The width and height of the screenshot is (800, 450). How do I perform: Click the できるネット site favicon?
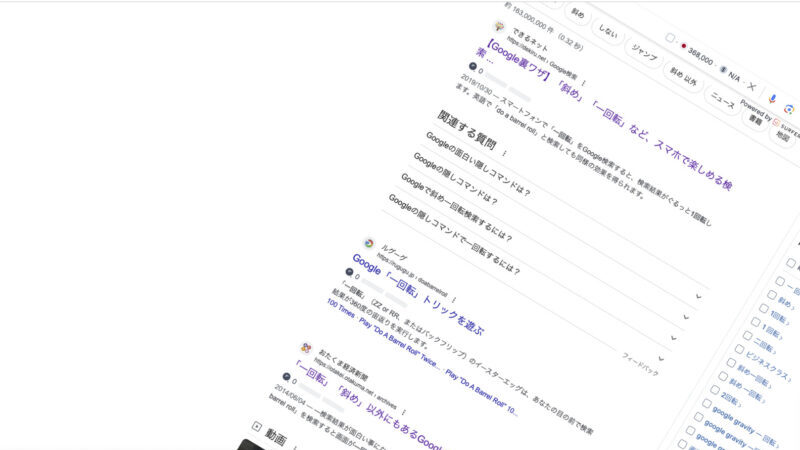point(499,26)
